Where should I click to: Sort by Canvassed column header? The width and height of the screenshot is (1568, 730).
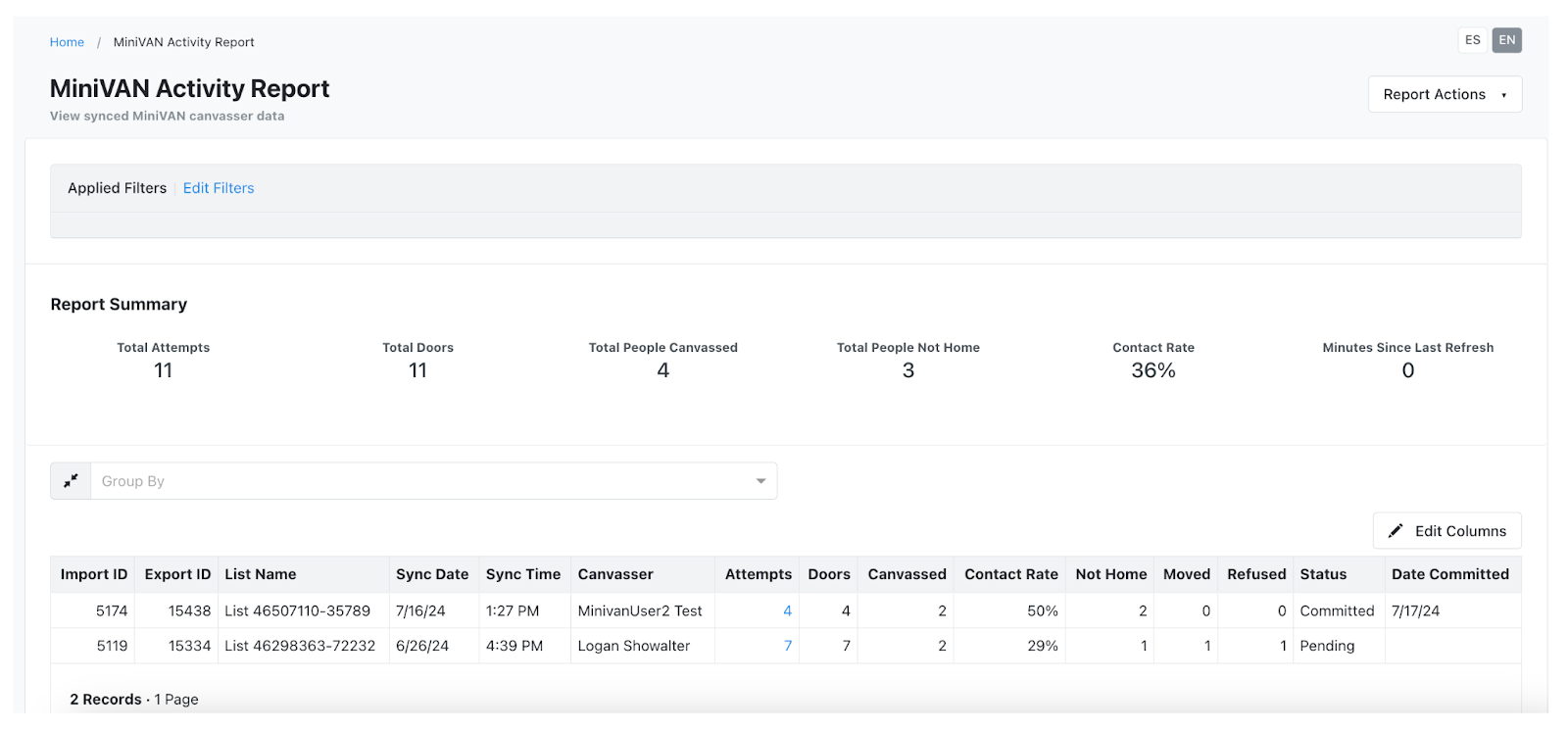(907, 574)
